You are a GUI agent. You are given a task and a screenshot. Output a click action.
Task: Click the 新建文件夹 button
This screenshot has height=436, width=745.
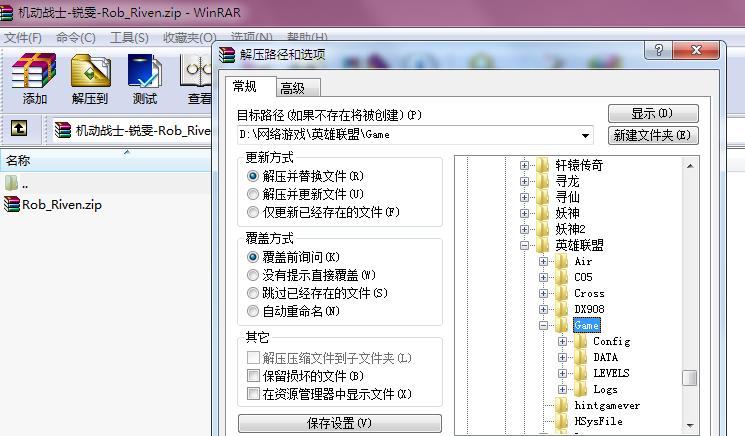(653, 135)
